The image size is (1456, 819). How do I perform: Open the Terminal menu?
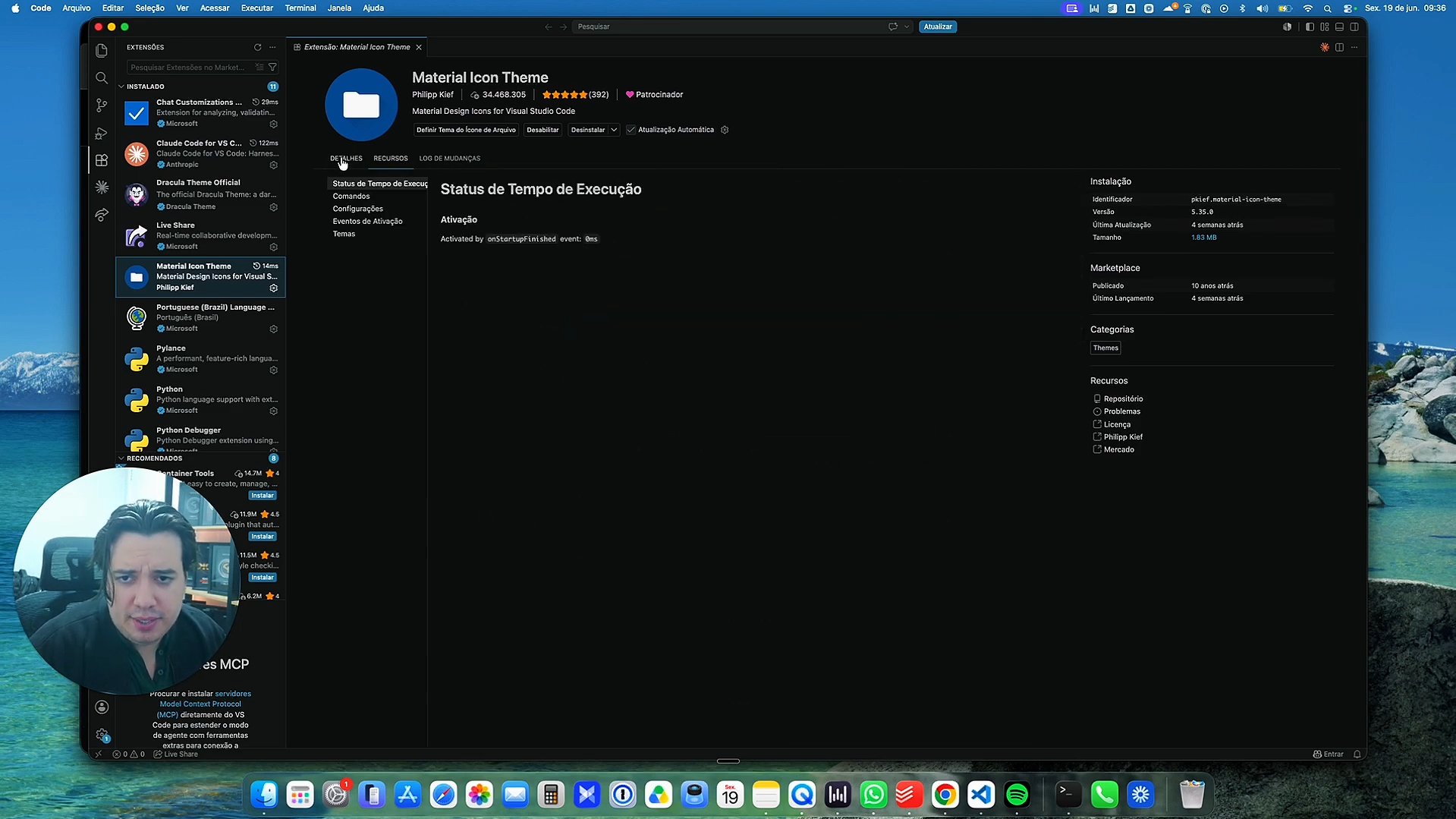point(300,8)
